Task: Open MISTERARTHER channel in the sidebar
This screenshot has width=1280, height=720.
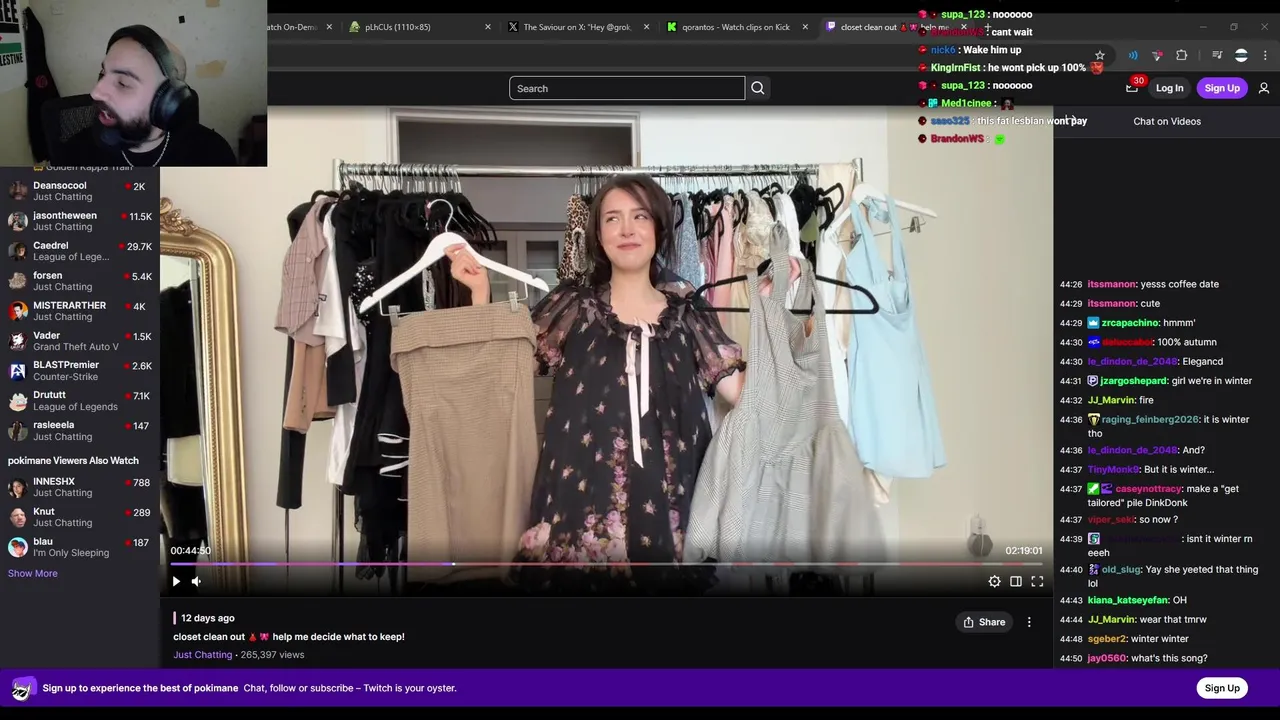Action: [80, 311]
